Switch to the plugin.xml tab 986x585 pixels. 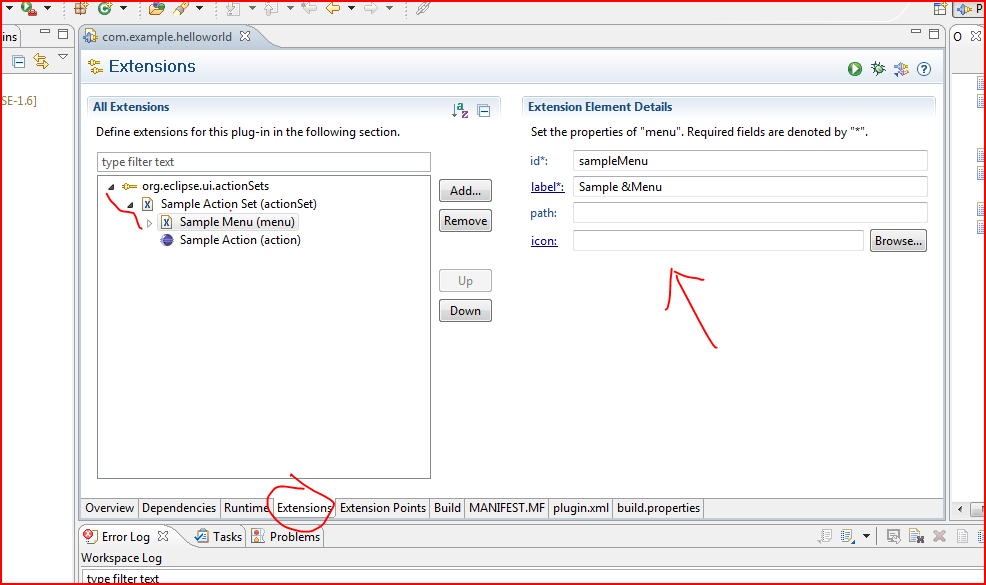tap(580, 508)
